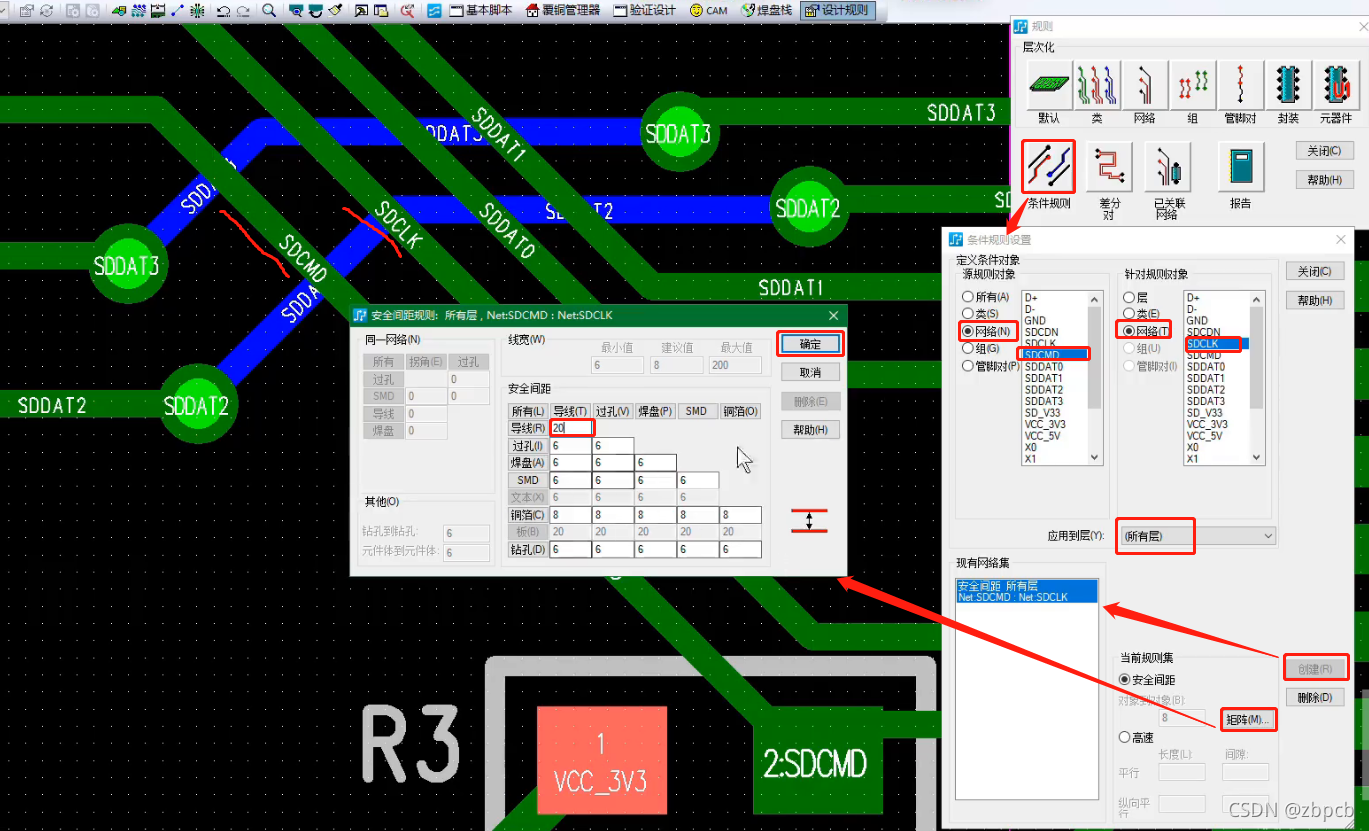Open the 差分对 differential pair icon

pyautogui.click(x=1109, y=166)
